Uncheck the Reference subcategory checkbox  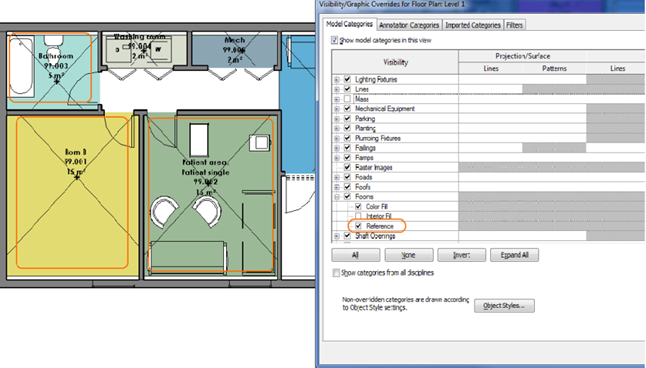358,226
